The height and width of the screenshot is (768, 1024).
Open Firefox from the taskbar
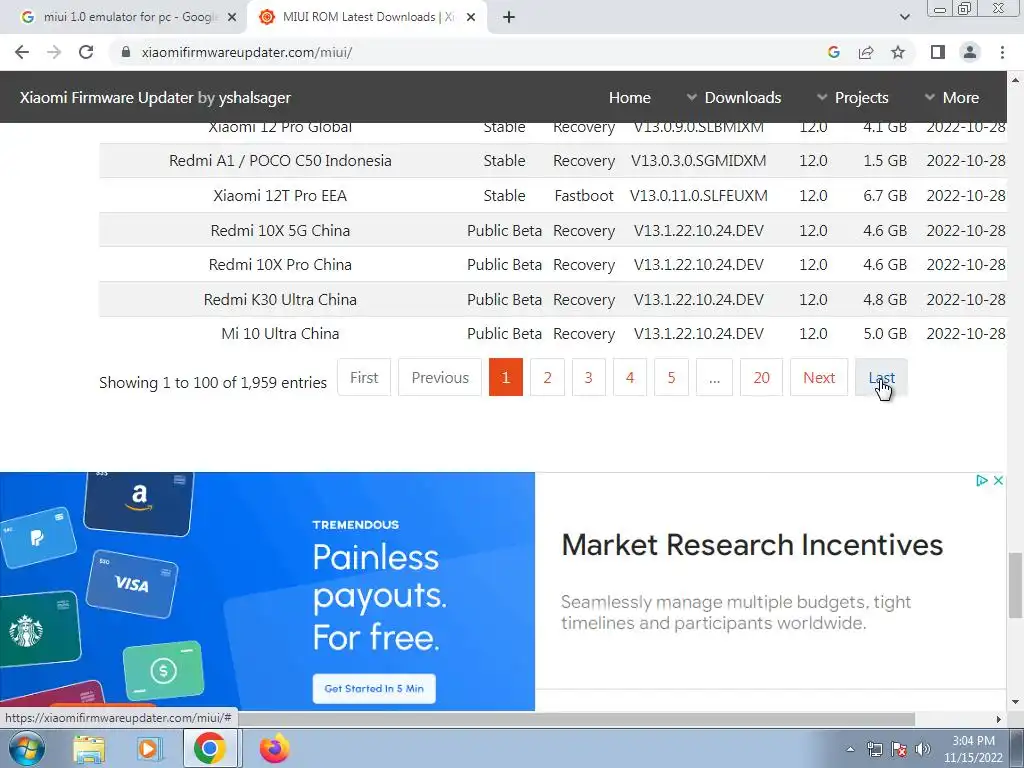[x=274, y=749]
